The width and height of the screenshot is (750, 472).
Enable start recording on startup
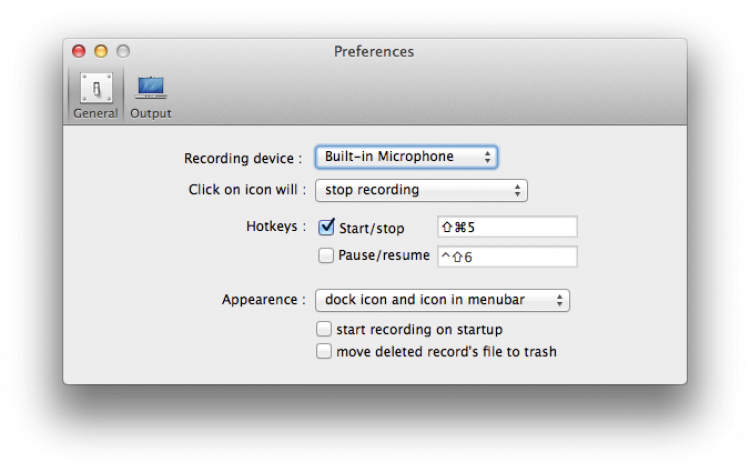[x=324, y=329]
